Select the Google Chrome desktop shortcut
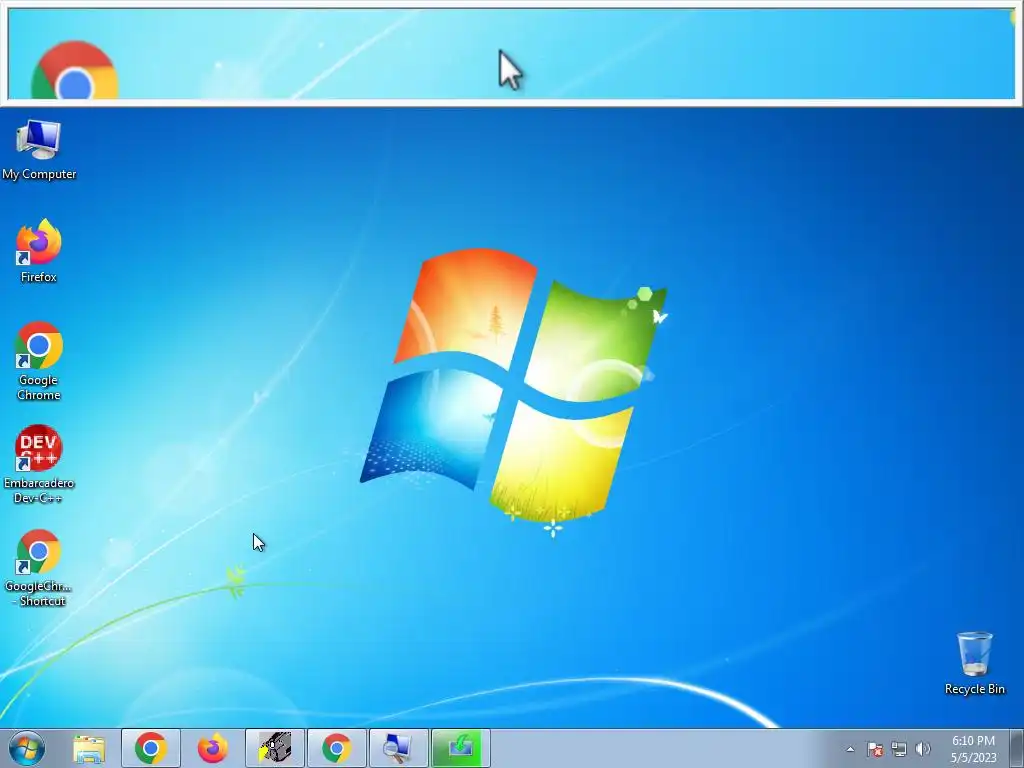1024x768 pixels. 39,361
